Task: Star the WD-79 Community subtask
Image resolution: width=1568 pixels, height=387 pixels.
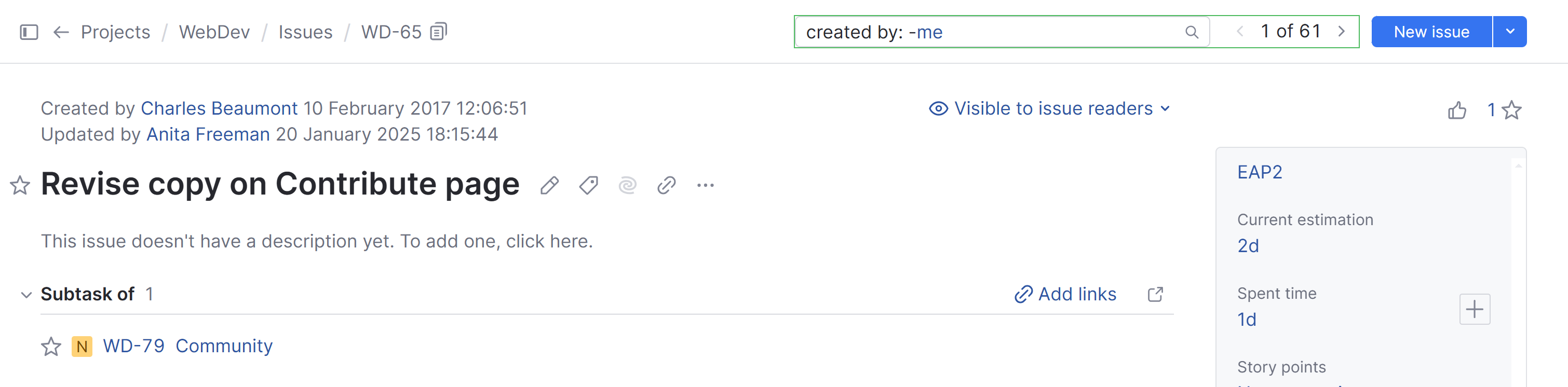Action: click(51, 345)
